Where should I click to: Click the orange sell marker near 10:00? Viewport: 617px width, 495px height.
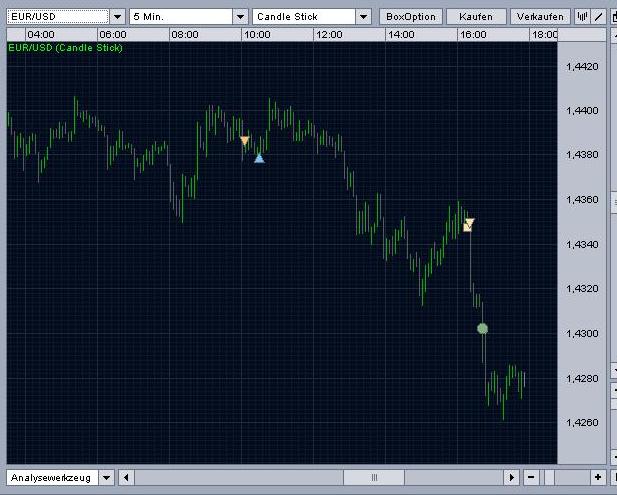[x=245, y=140]
